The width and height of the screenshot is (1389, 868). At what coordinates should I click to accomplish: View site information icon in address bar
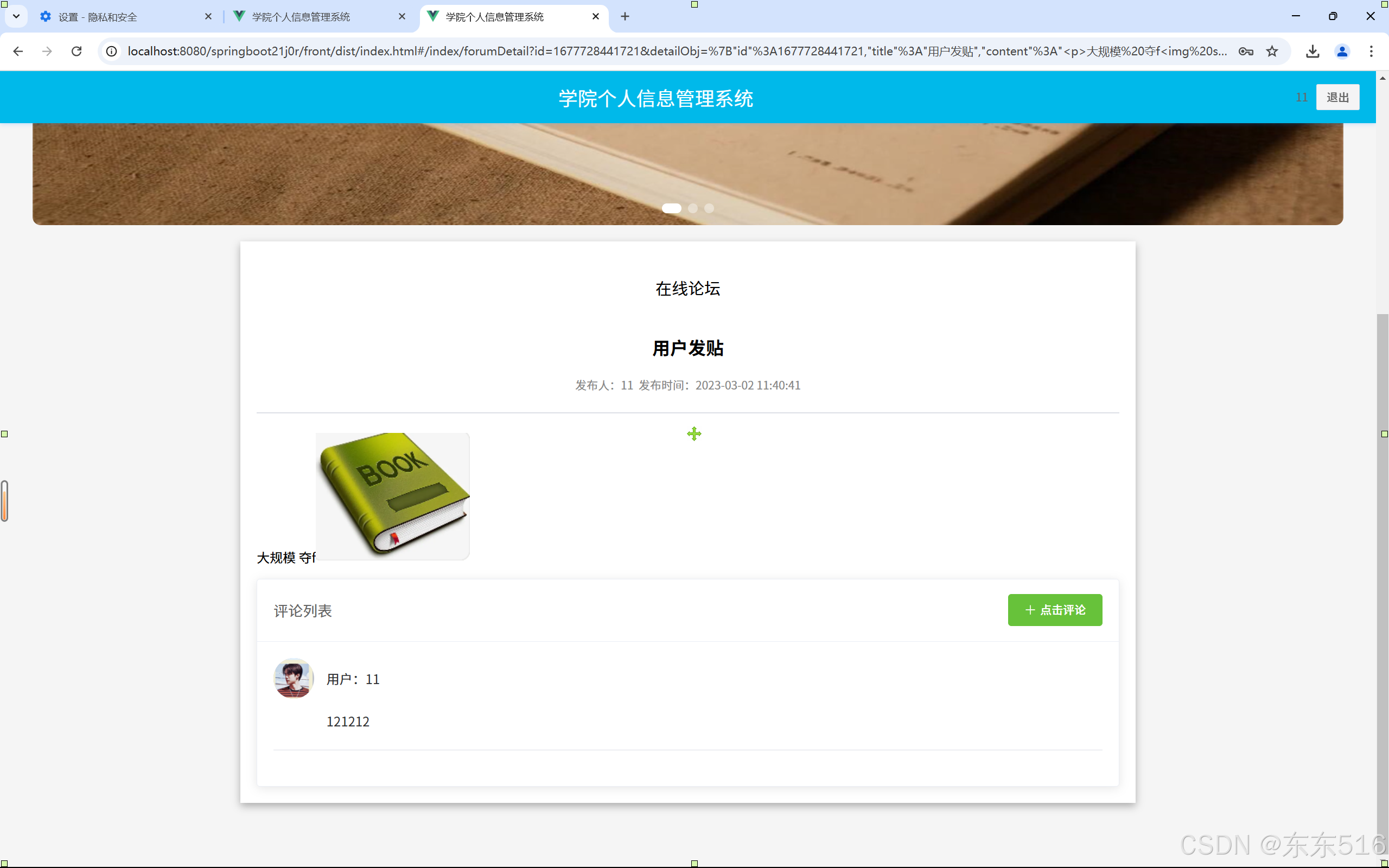click(x=111, y=51)
